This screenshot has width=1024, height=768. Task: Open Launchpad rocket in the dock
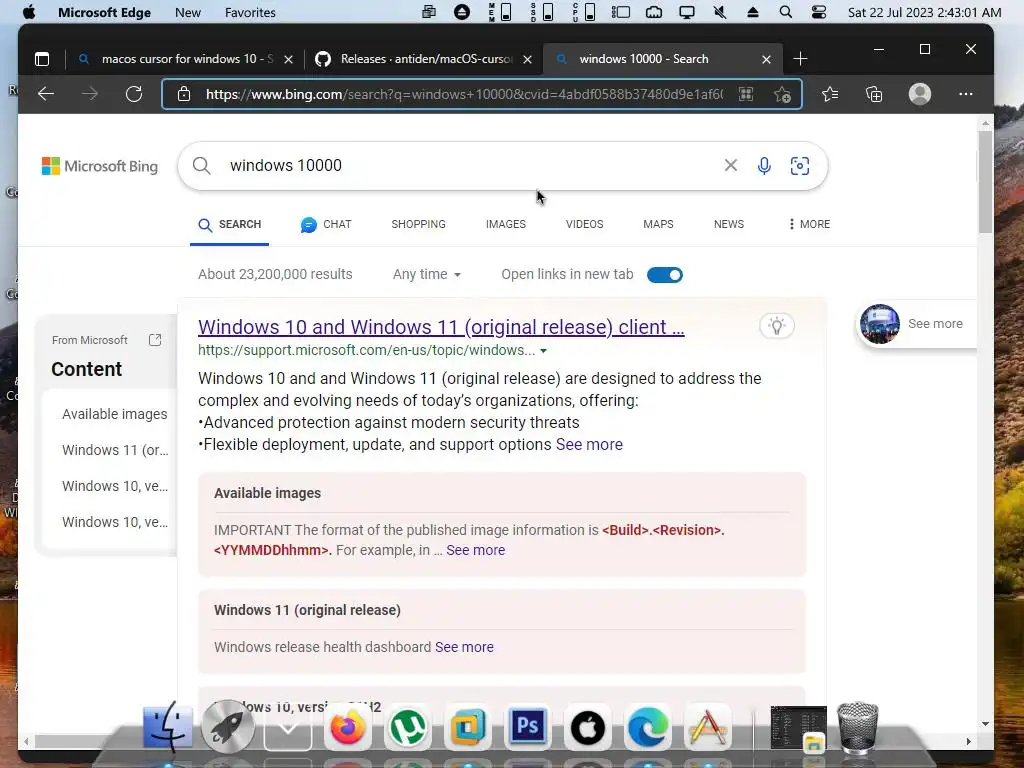tap(227, 727)
